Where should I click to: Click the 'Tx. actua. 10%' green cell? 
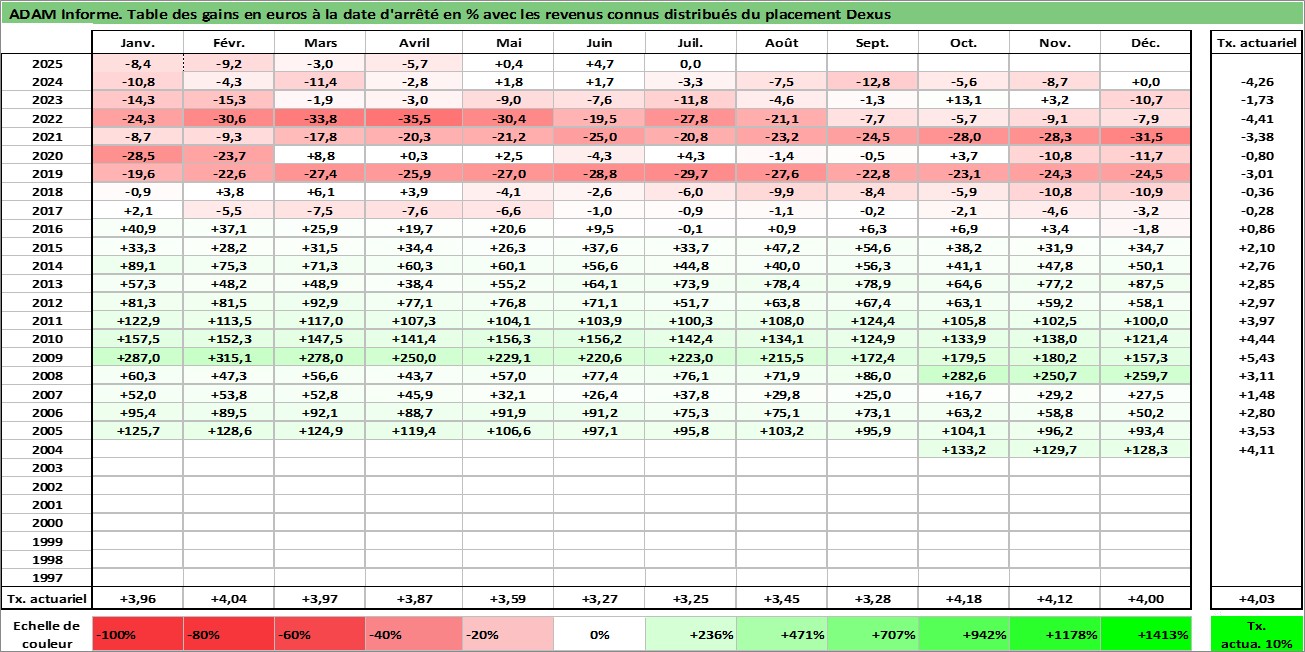1257,634
